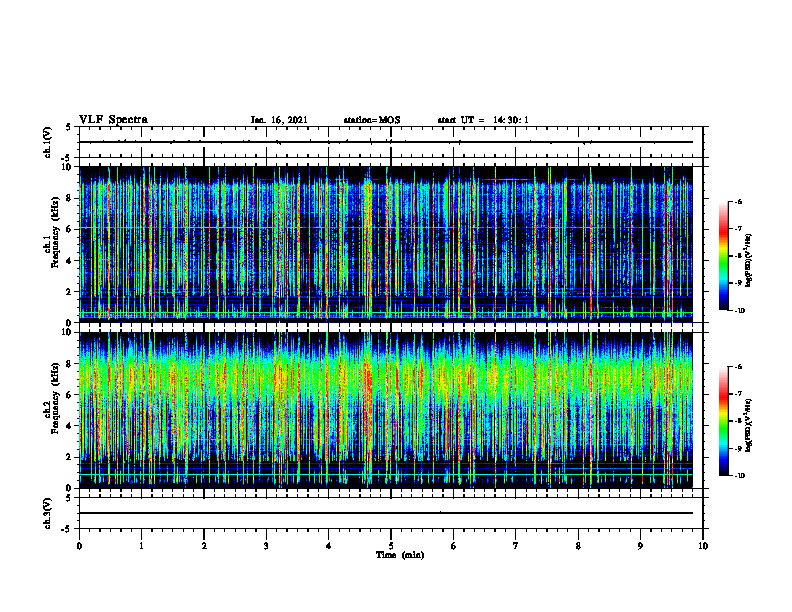Click the log(PSD) unit label beside ch.2 colorbar
This screenshot has height=612, width=792.
pyautogui.click(x=749, y=424)
